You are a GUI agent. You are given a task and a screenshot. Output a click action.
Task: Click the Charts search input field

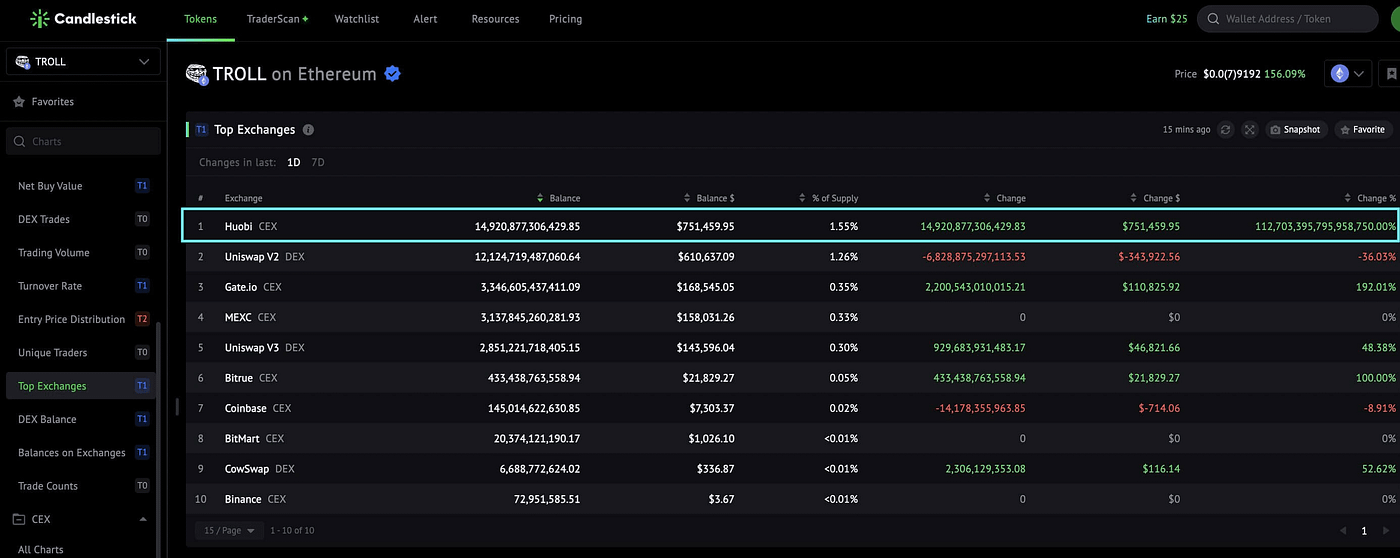tap(83, 141)
